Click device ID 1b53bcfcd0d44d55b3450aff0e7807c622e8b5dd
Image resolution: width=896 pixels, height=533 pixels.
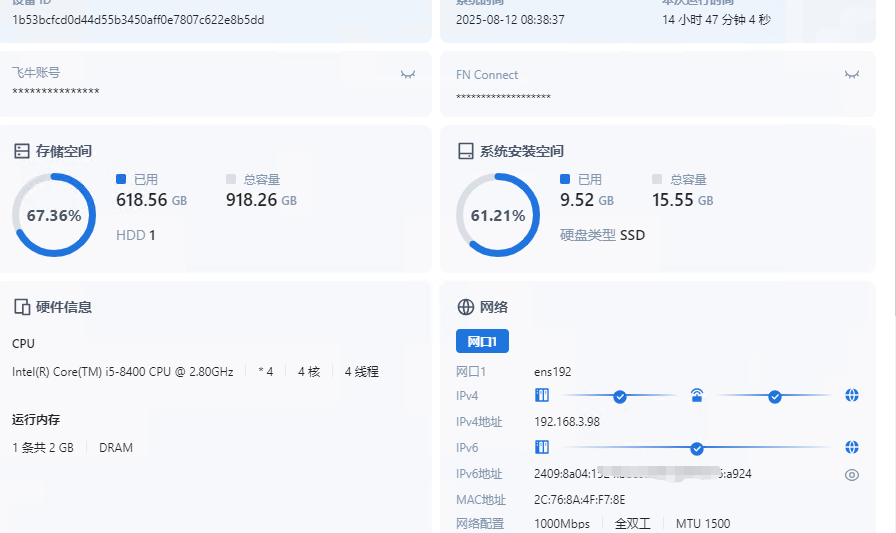pos(138,19)
